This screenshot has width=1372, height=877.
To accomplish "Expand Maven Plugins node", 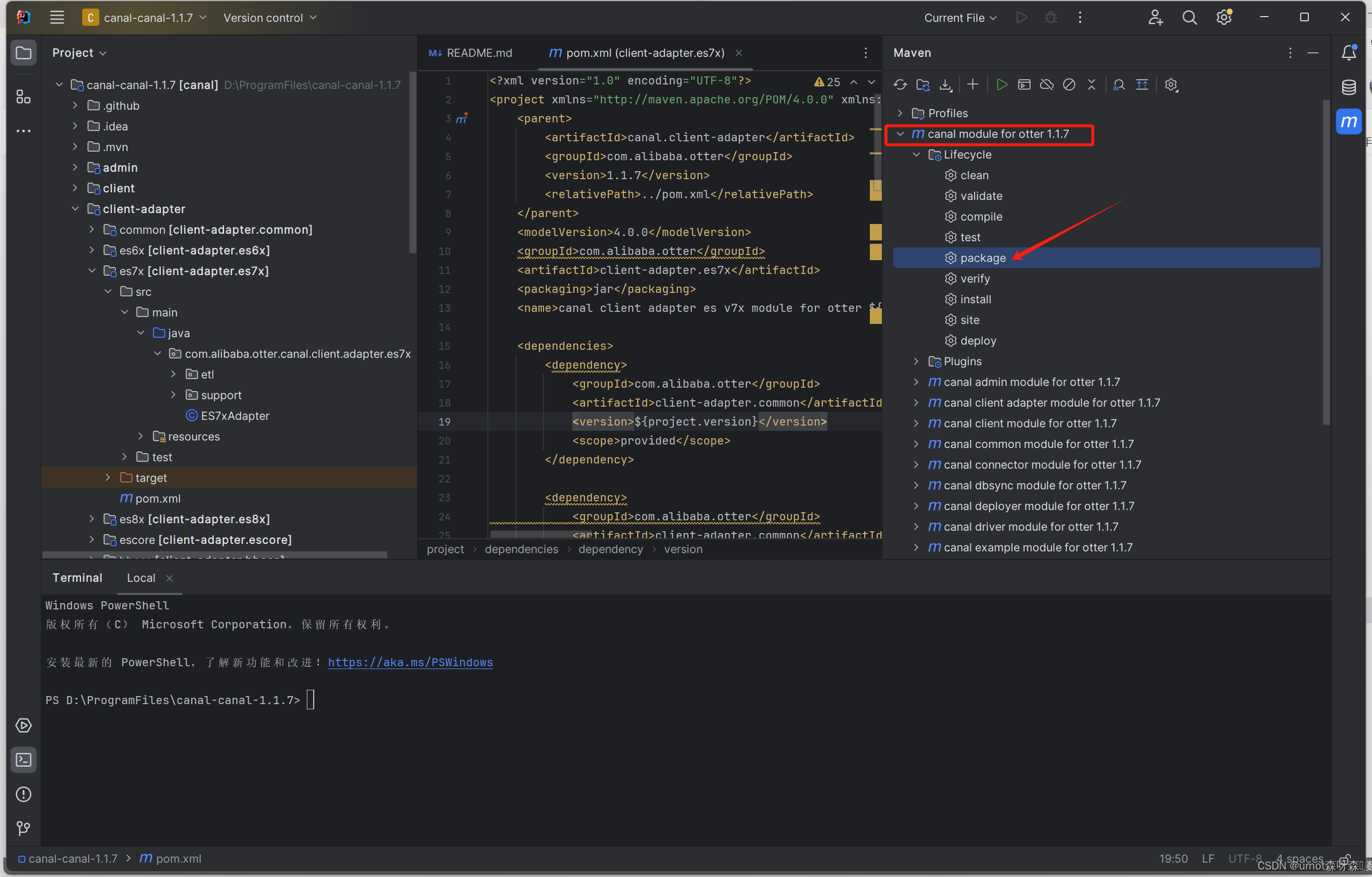I will point(916,361).
